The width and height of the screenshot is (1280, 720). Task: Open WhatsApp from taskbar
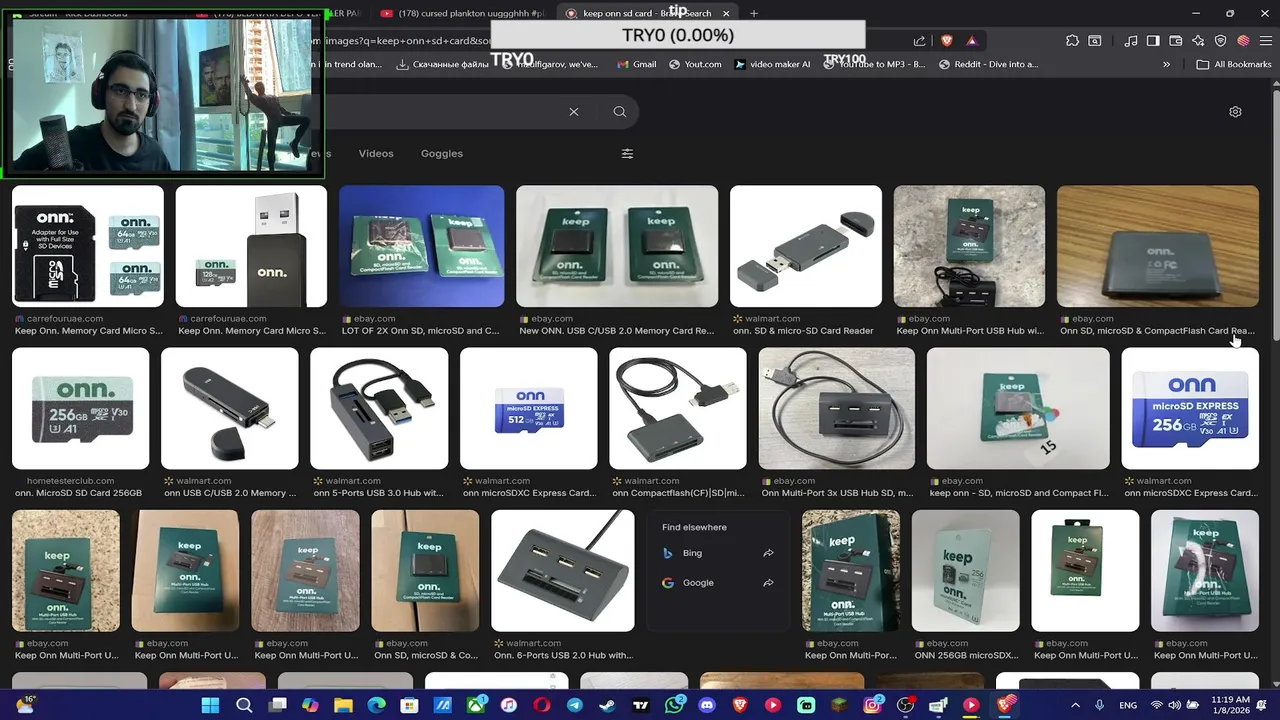pyautogui.click(x=674, y=705)
